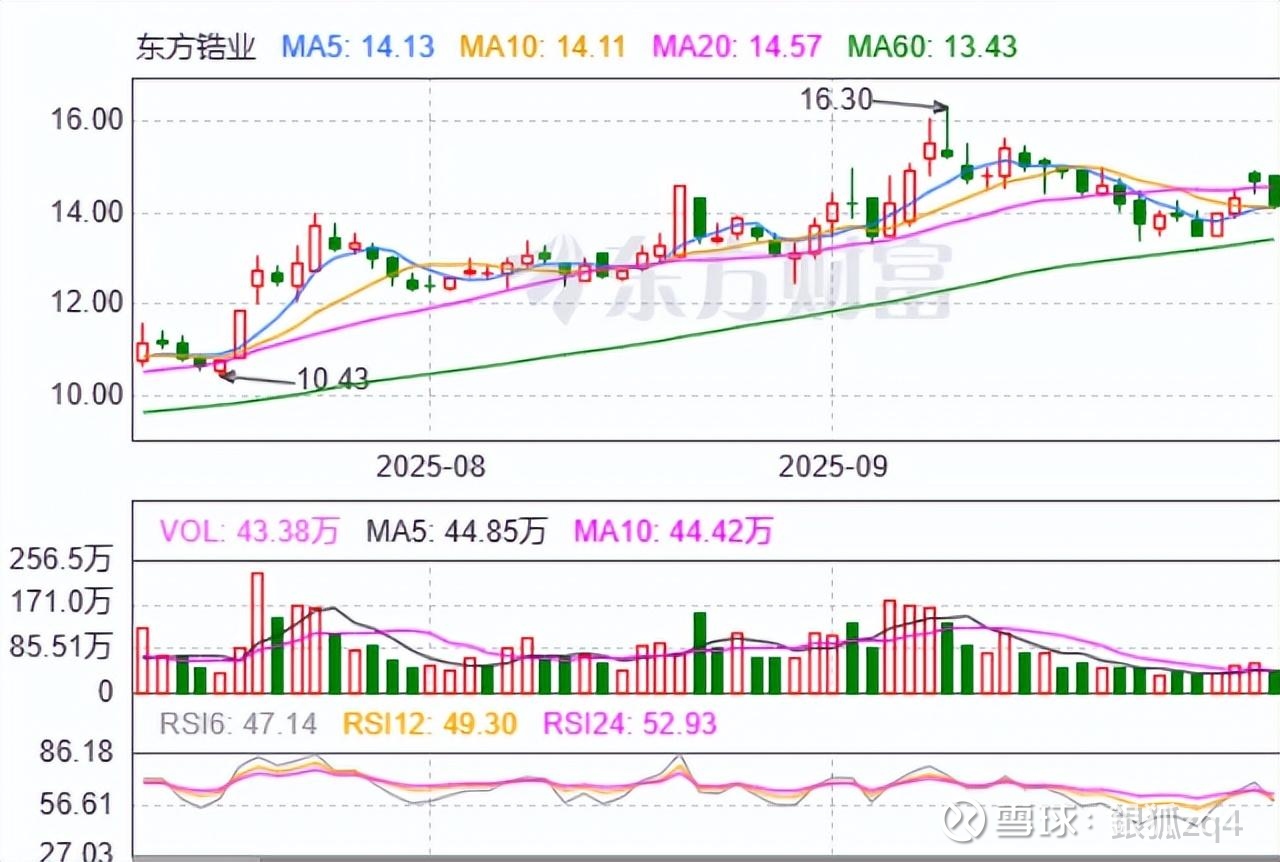Select the MA10: 14.11 indicator label
1280x862 pixels.
543,46
